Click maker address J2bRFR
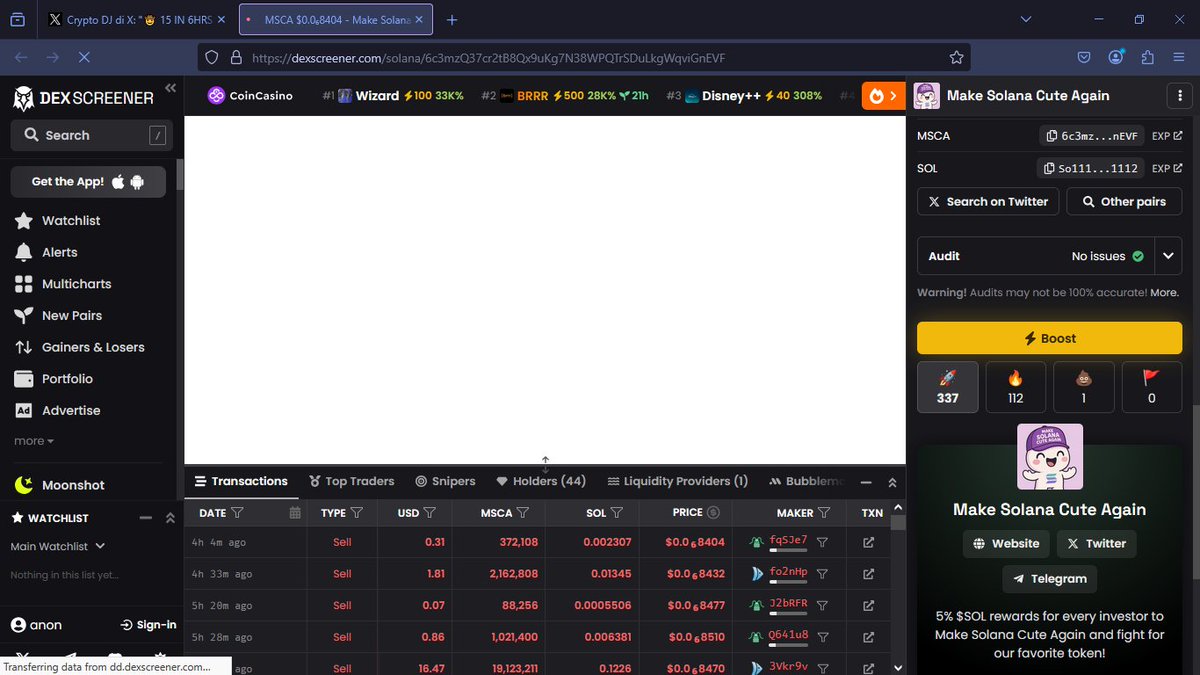The height and width of the screenshot is (675, 1200). [x=788, y=605]
